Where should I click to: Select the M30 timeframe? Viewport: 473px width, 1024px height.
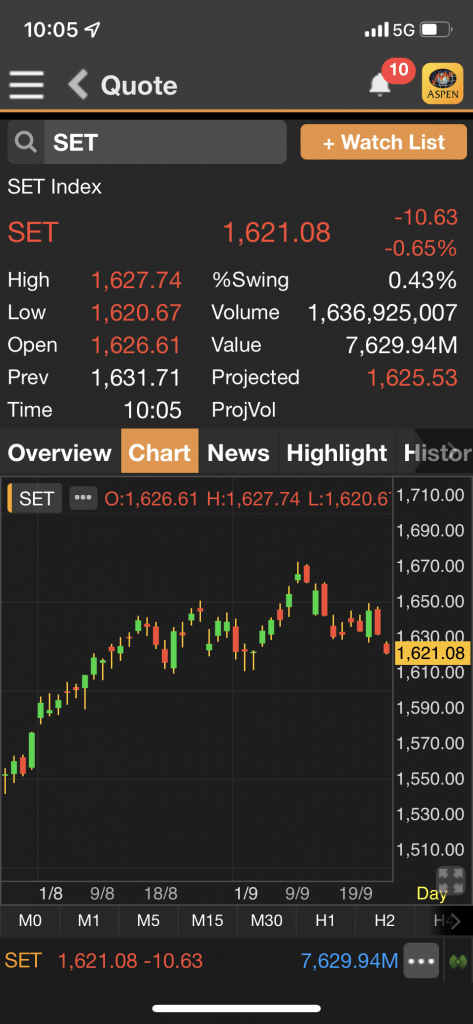point(267,921)
